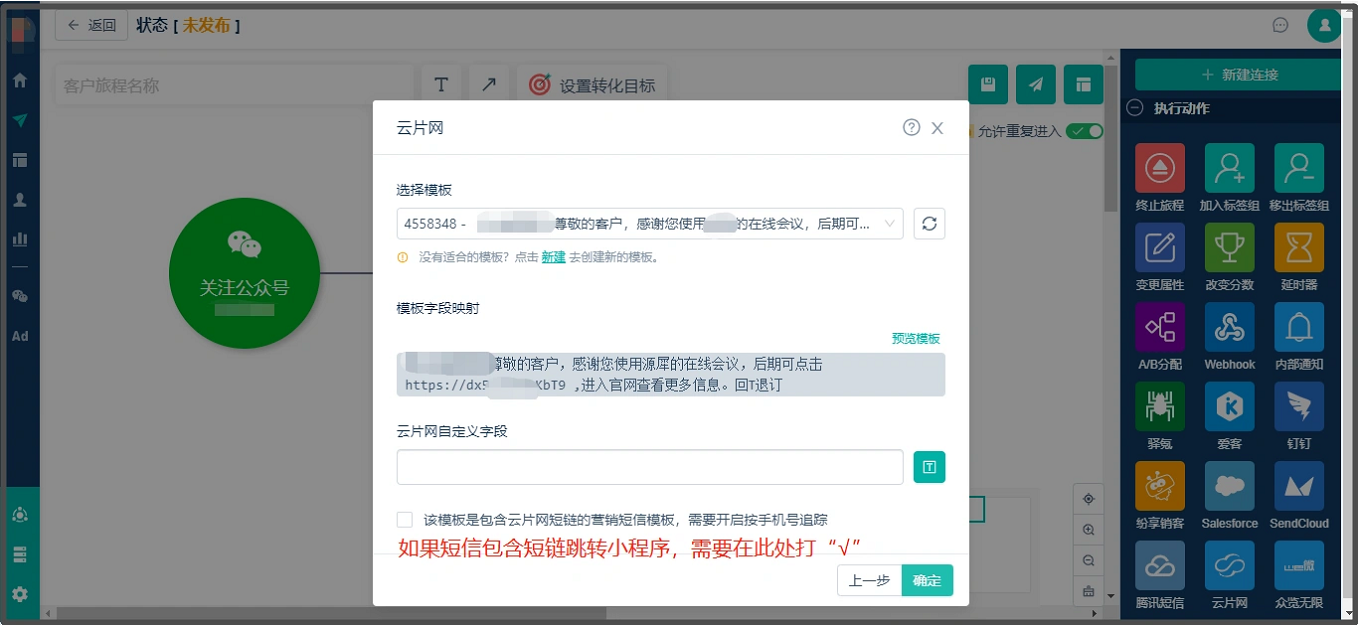Open the table layout sidebar icon
This screenshot has height=625, width=1359.
pos(19,160)
